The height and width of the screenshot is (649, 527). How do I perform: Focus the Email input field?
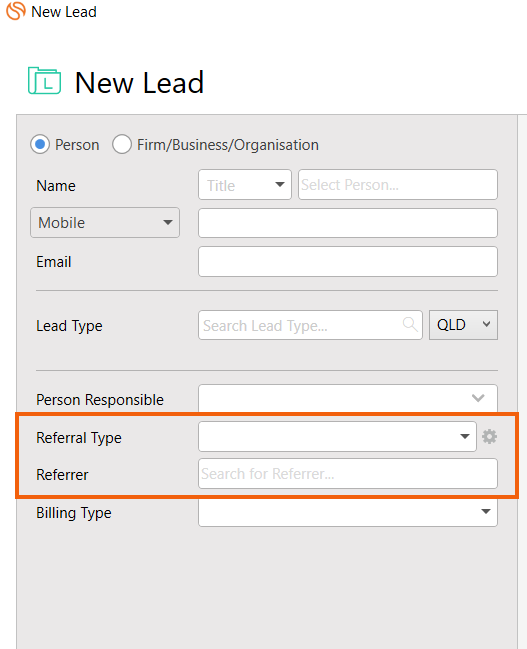click(x=348, y=262)
